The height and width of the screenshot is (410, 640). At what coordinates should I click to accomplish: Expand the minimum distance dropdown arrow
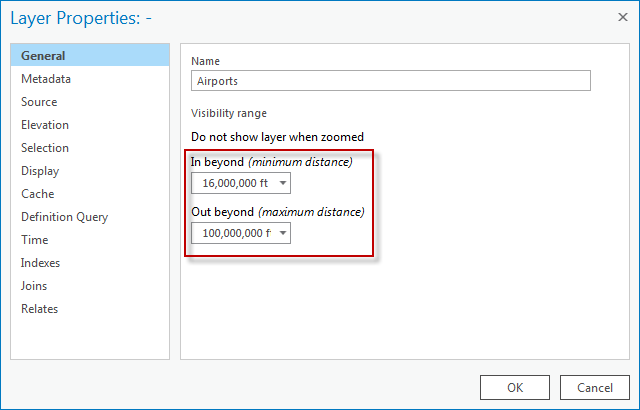[284, 183]
